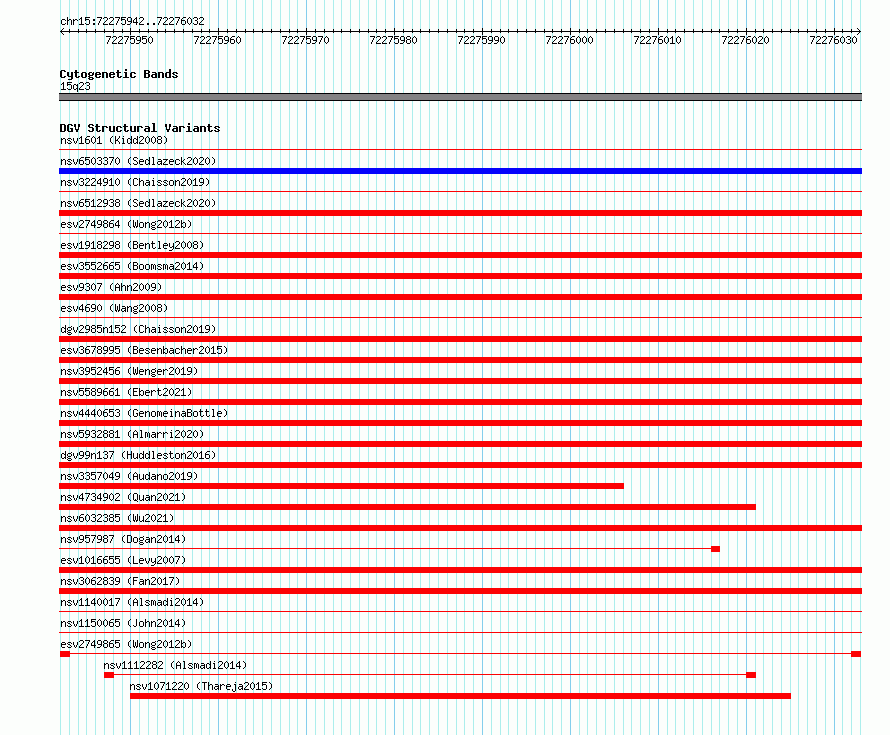This screenshot has height=735, width=890.
Task: Click esv3678995 (Besenbacher2015) label
Action: pos(144,350)
